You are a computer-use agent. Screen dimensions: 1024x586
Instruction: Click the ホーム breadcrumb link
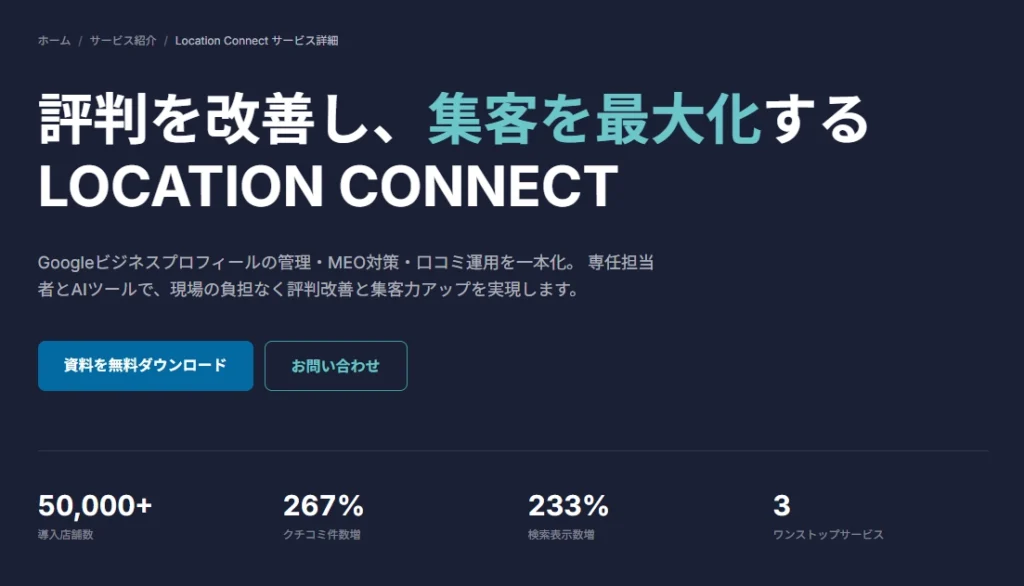click(54, 41)
